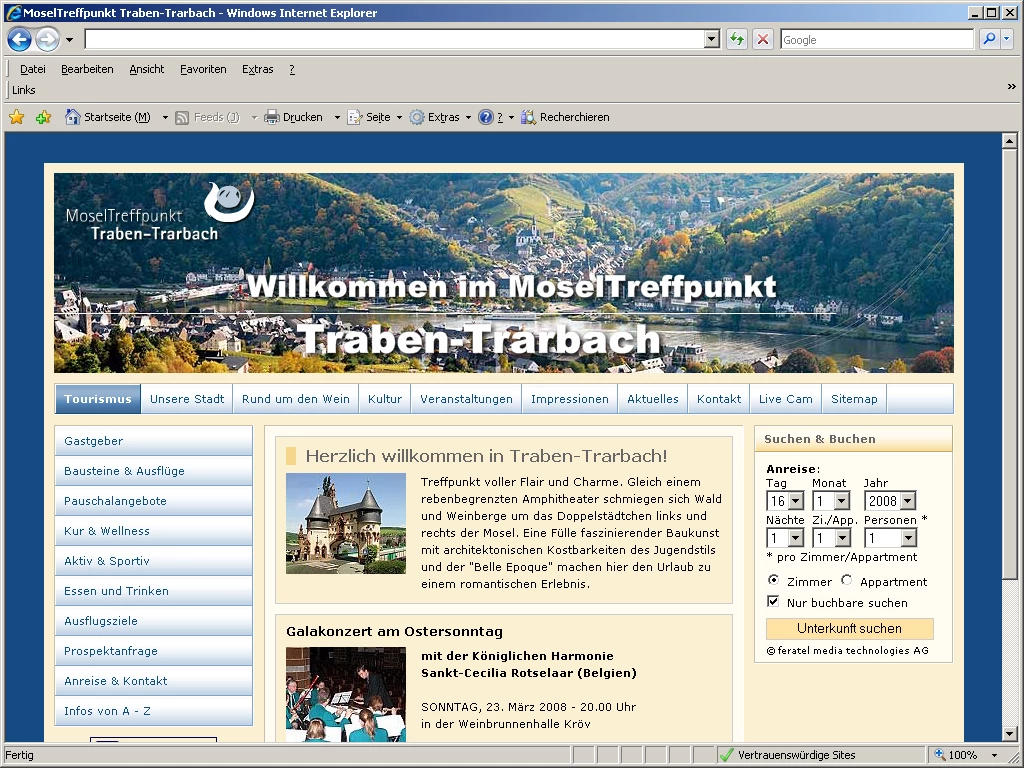Select the Zimmer radio button
Screen dimensions: 1024x768
click(x=774, y=580)
